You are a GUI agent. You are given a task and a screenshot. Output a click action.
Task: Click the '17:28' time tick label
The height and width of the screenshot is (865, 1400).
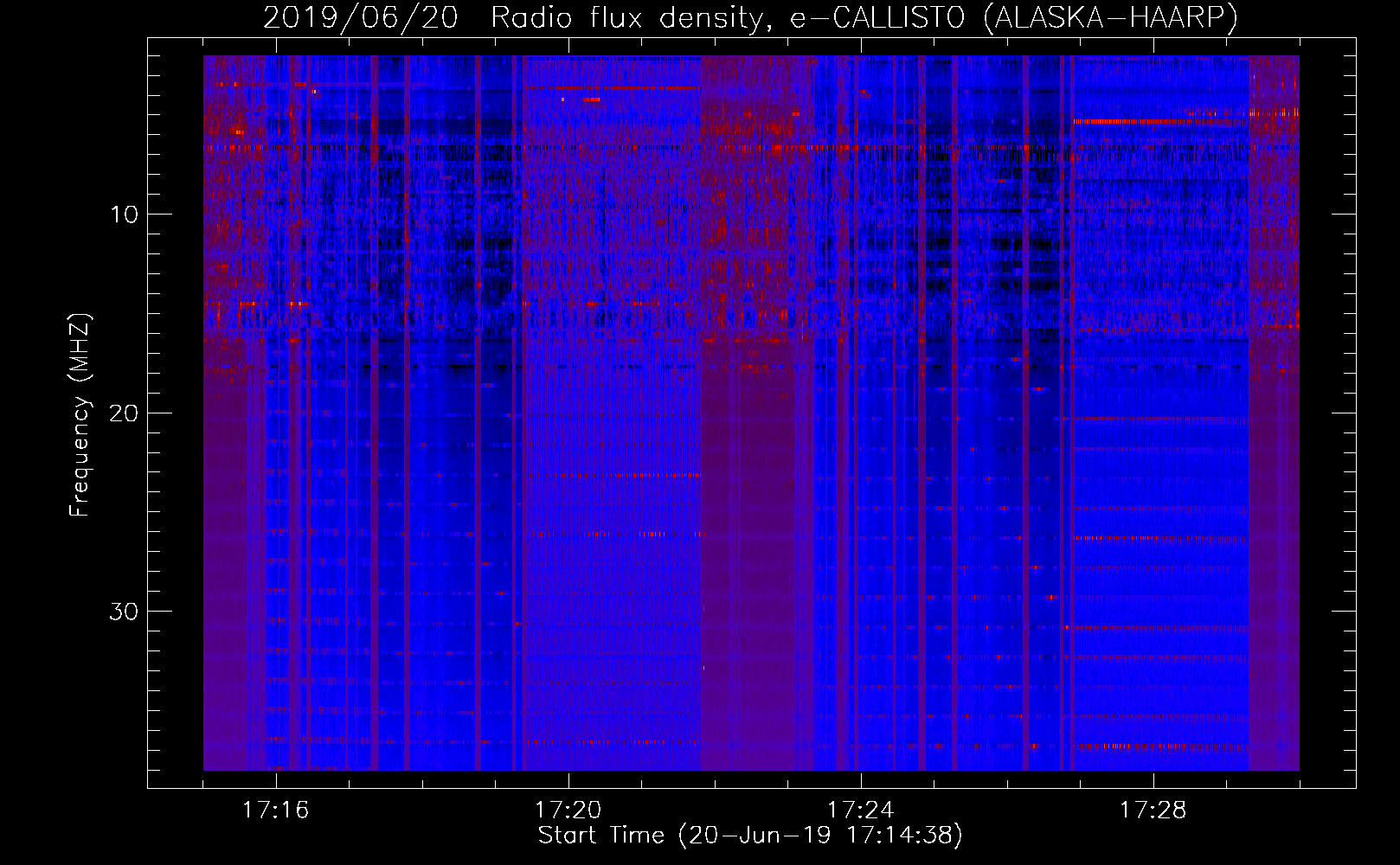[1153, 811]
